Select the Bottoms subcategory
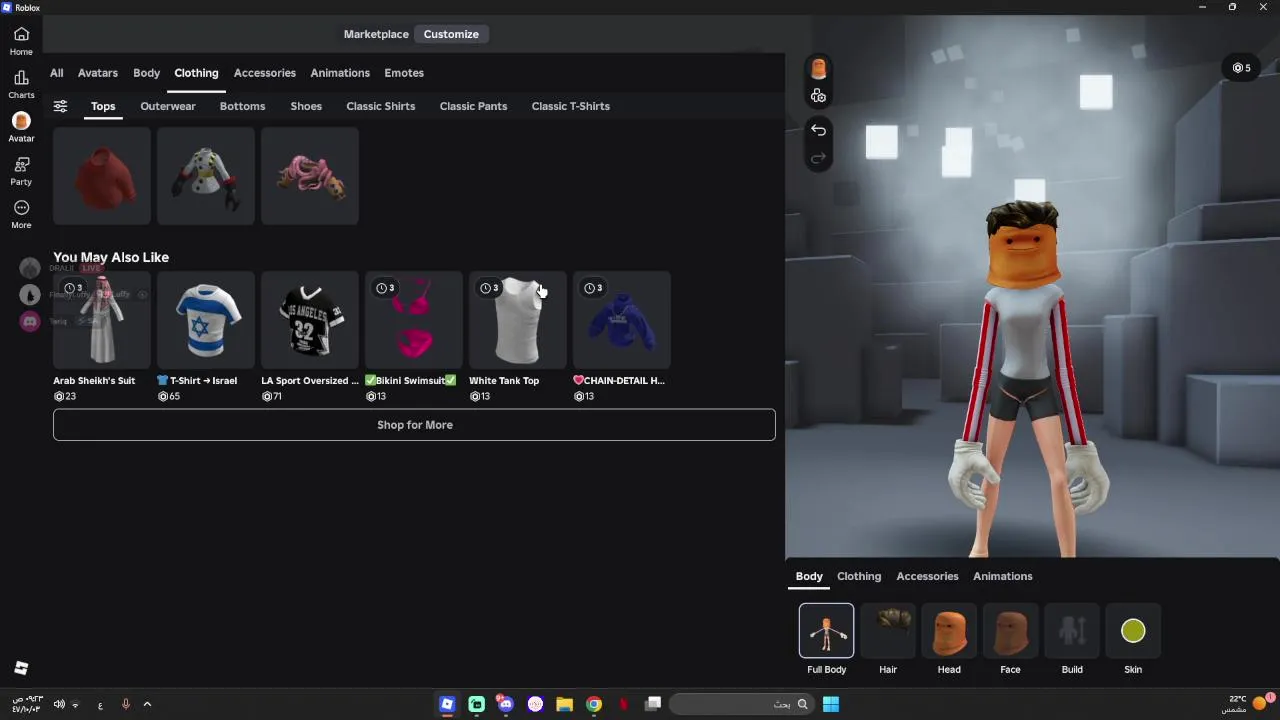This screenshot has height=720, width=1280. 242,106
